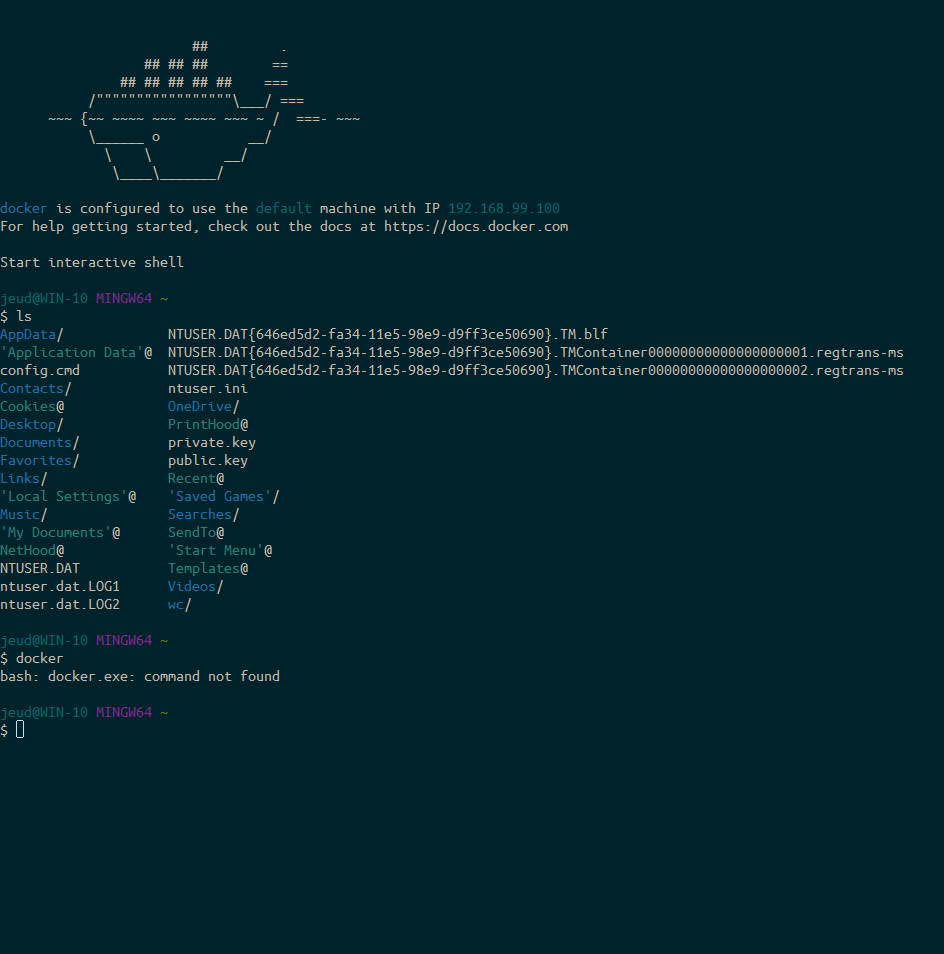Click the 'Start Menu'@ entry

(x=220, y=551)
